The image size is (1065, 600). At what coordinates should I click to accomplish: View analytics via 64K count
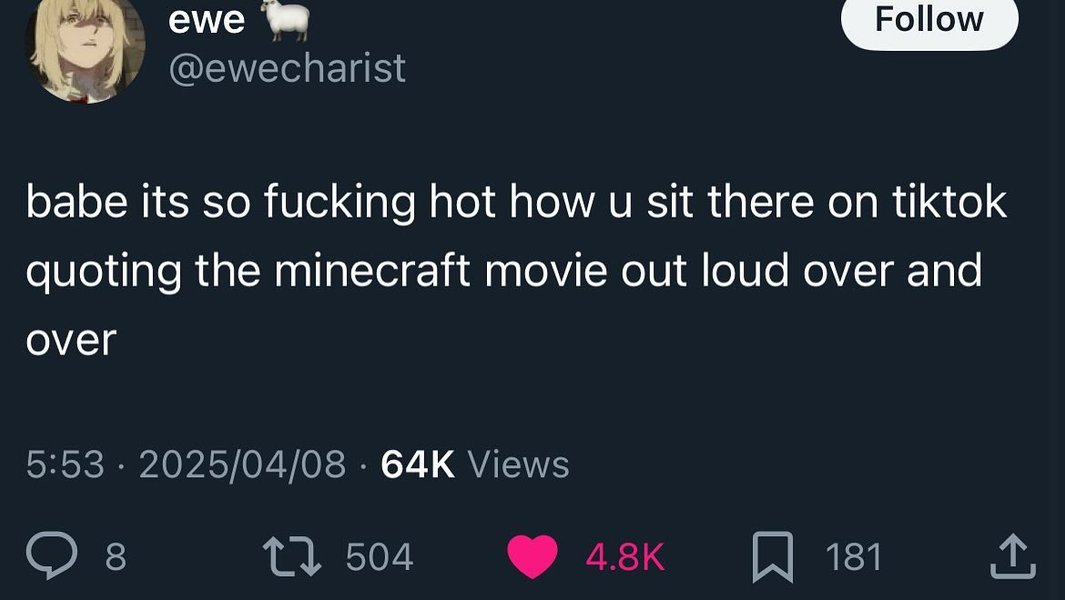(x=417, y=465)
